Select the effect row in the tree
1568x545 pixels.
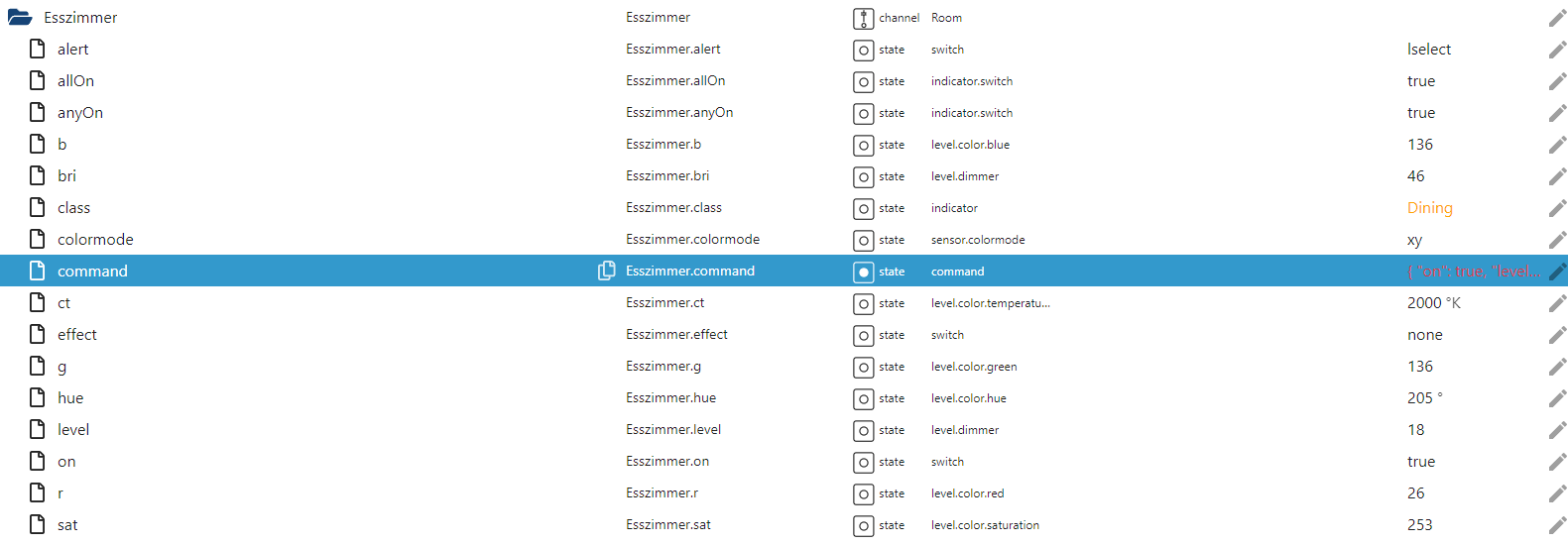77,335
